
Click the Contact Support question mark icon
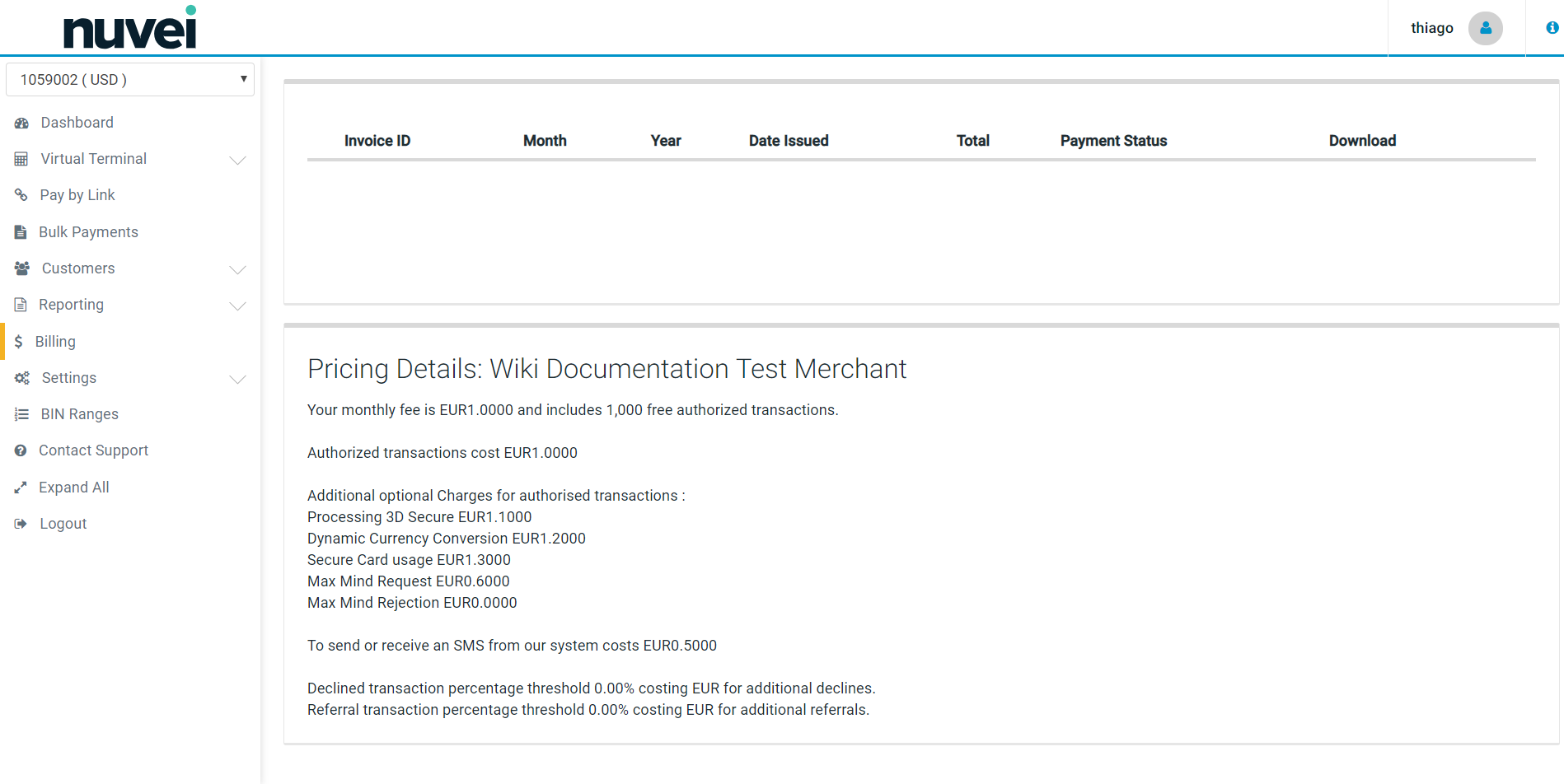pyautogui.click(x=21, y=450)
